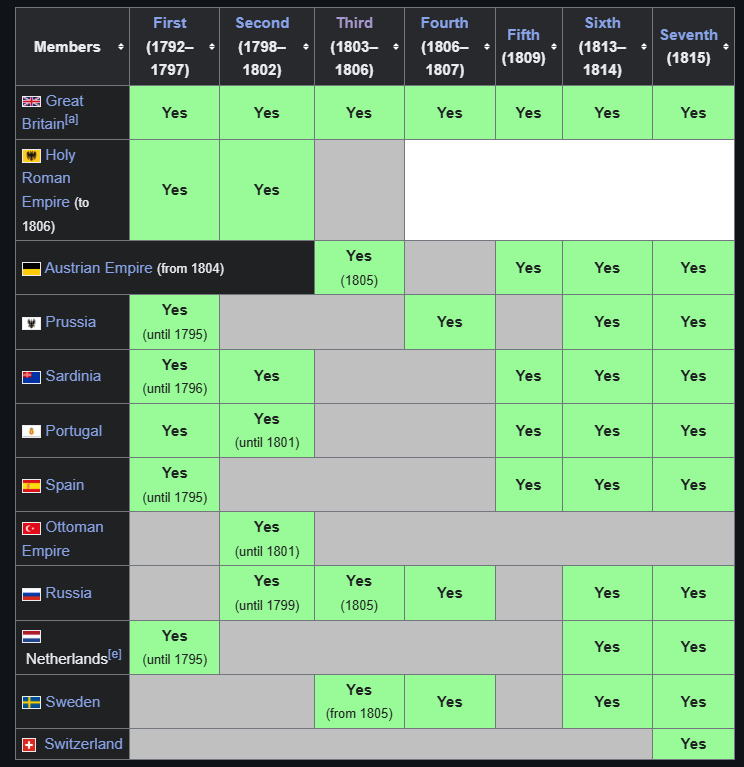This screenshot has height=767, width=744.
Task: Open the Fifth coalition header link
Action: [x=523, y=35]
